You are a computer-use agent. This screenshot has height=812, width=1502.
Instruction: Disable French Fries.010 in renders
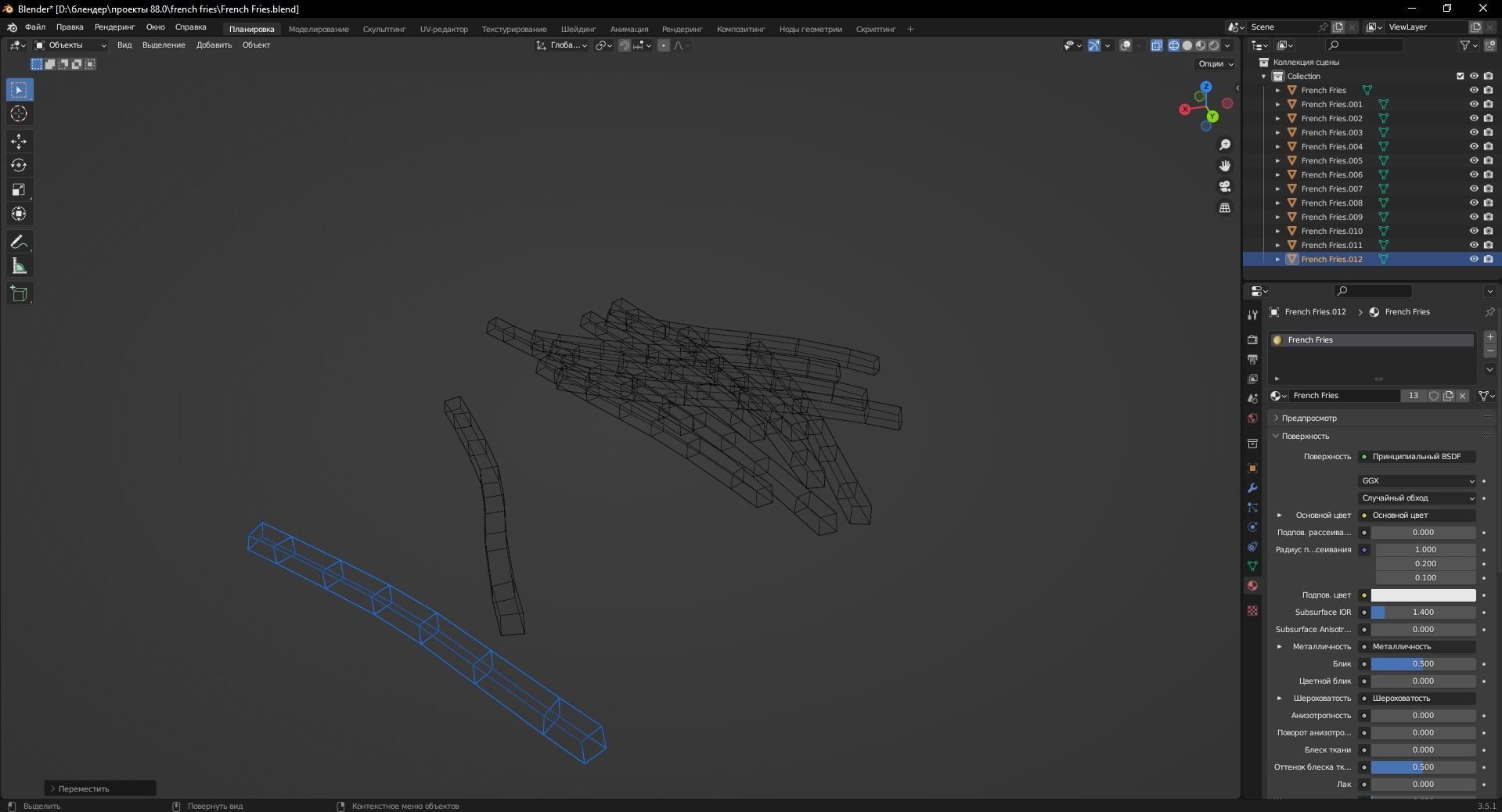coord(1488,232)
